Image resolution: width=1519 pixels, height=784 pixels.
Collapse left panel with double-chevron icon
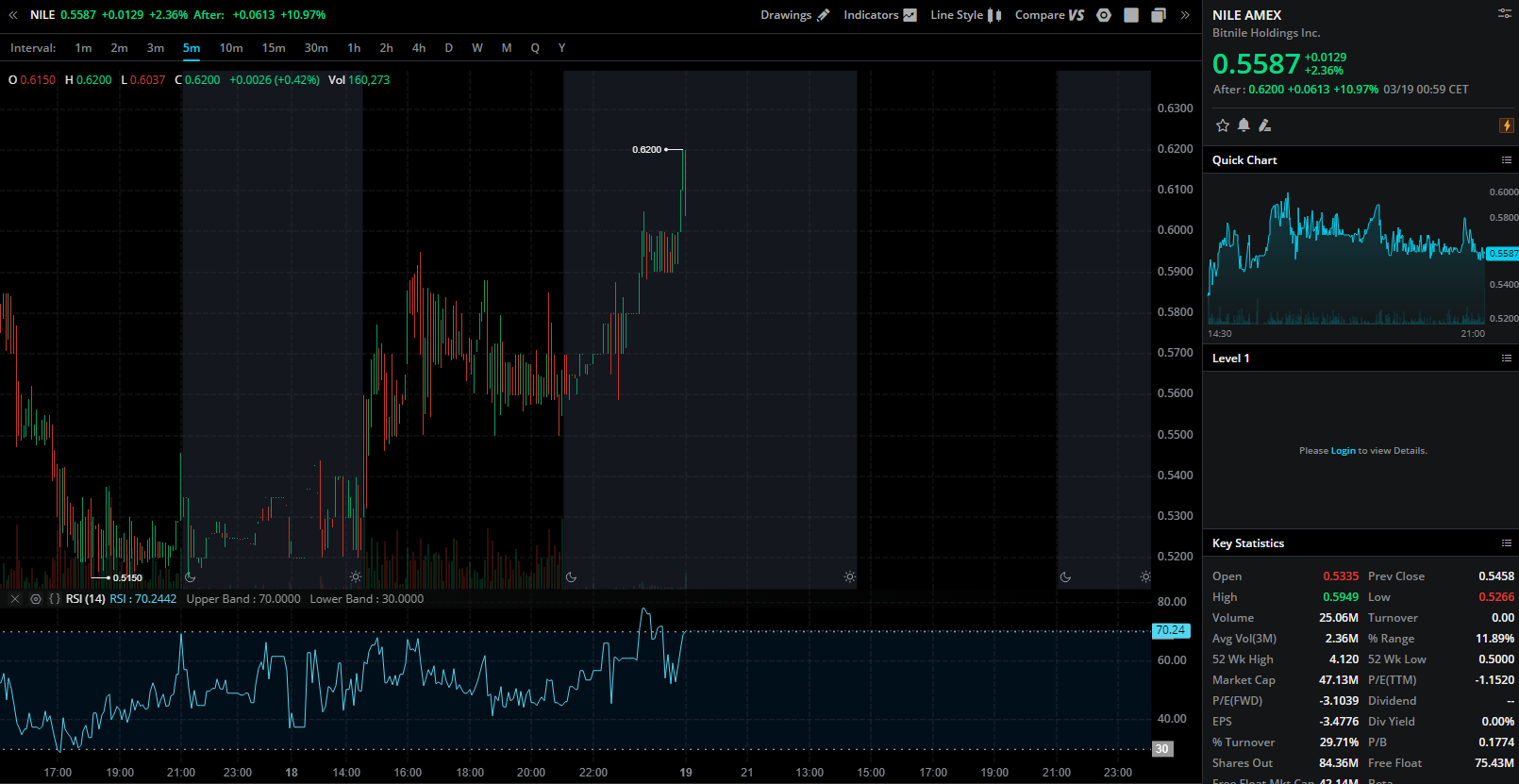click(13, 15)
